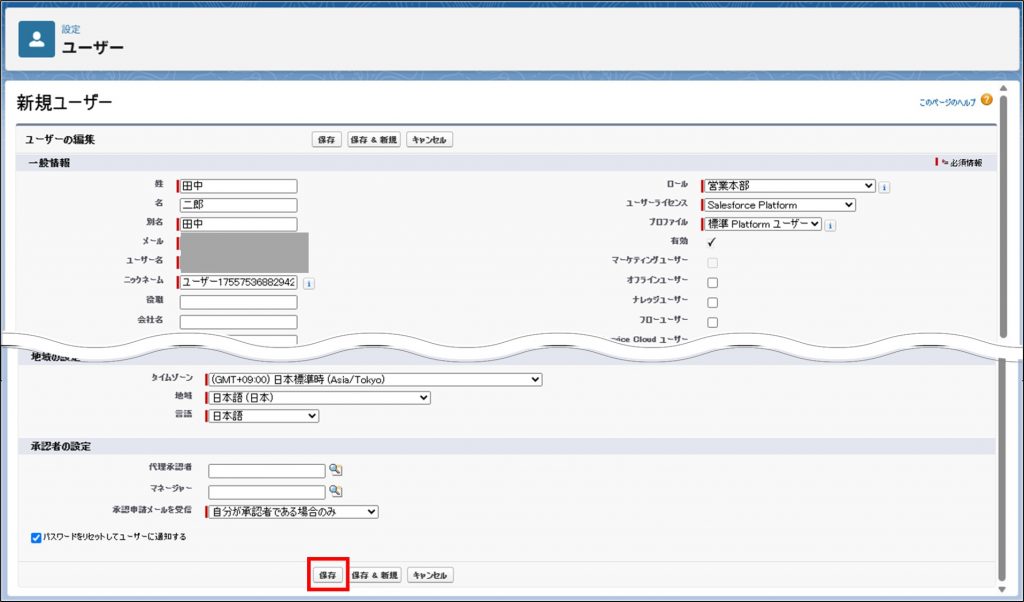Open the タイムゾーン dropdown
Screen dimensions: 1024x602
tap(374, 379)
